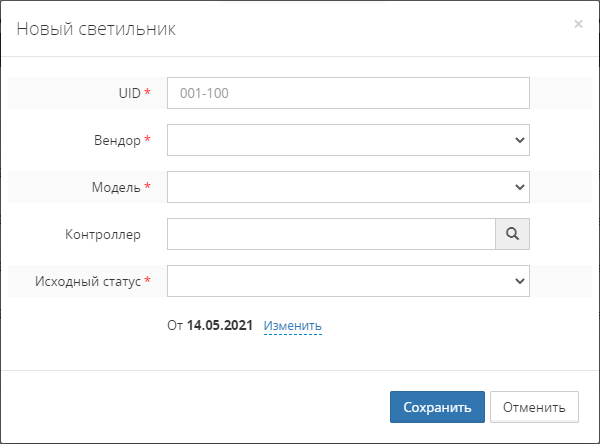Open the Вендор dropdown list
The image size is (600, 444).
(x=347, y=140)
